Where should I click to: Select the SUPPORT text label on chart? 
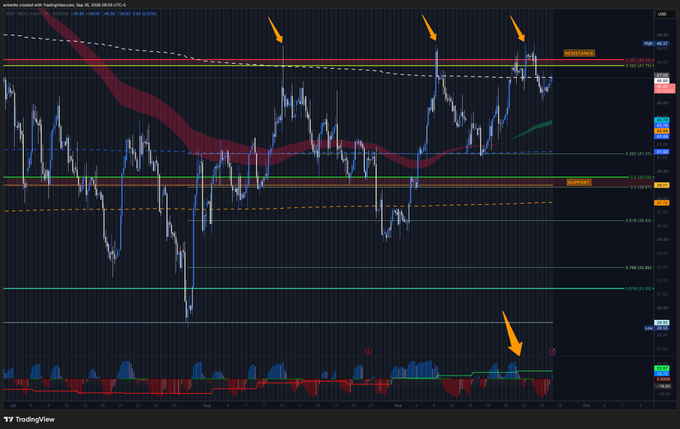(579, 182)
